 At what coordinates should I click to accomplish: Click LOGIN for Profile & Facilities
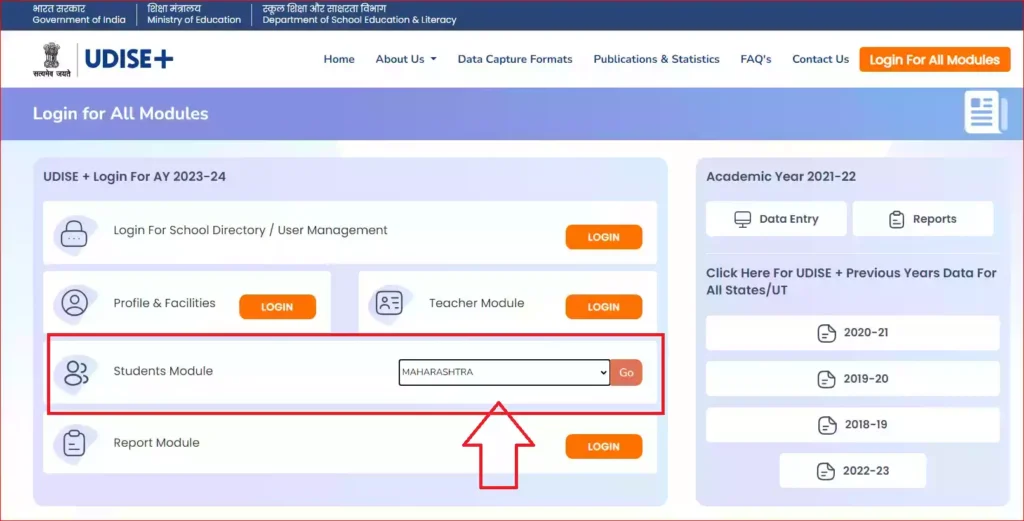[278, 307]
